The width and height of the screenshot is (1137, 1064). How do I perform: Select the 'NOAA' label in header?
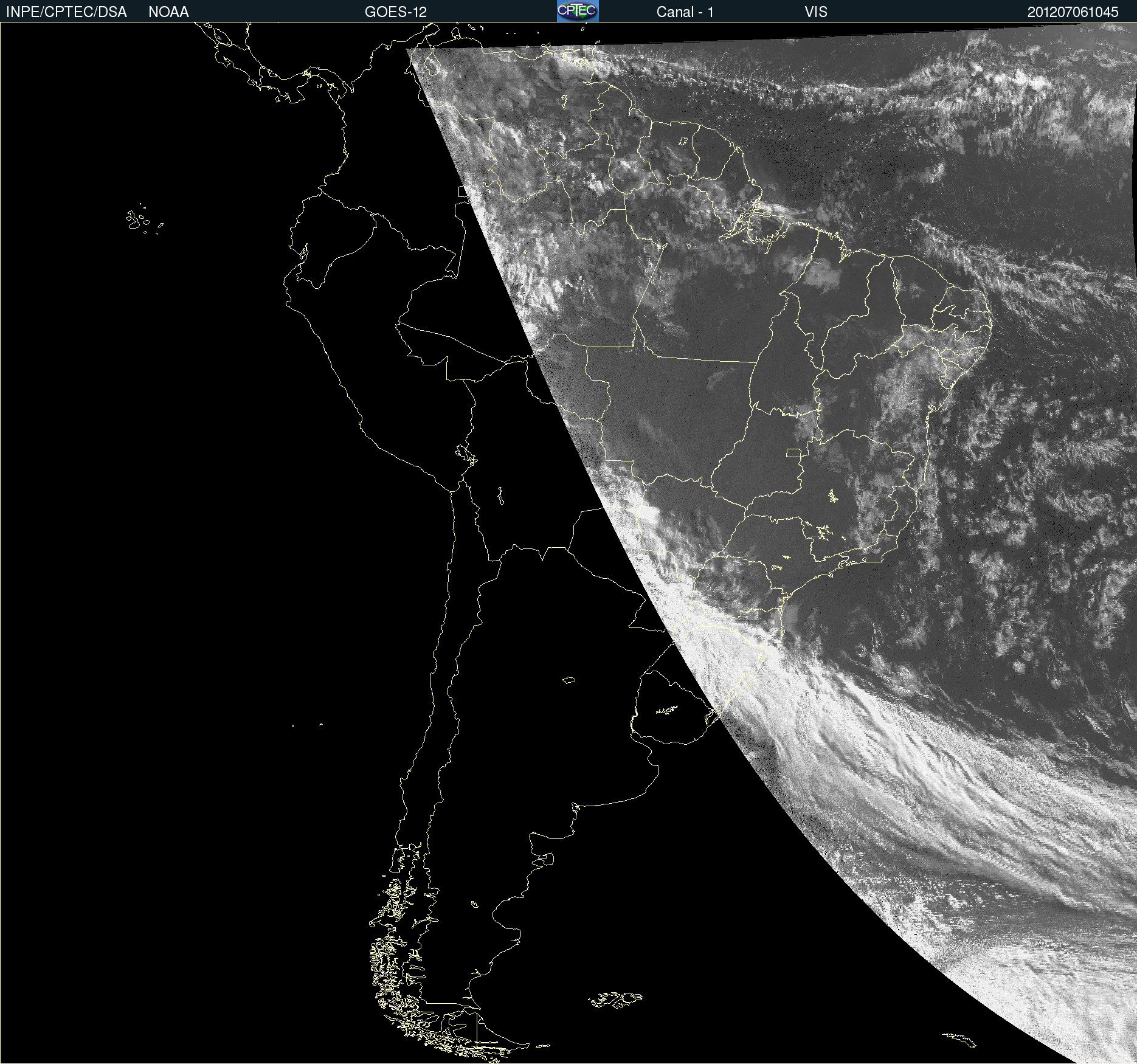click(x=168, y=12)
